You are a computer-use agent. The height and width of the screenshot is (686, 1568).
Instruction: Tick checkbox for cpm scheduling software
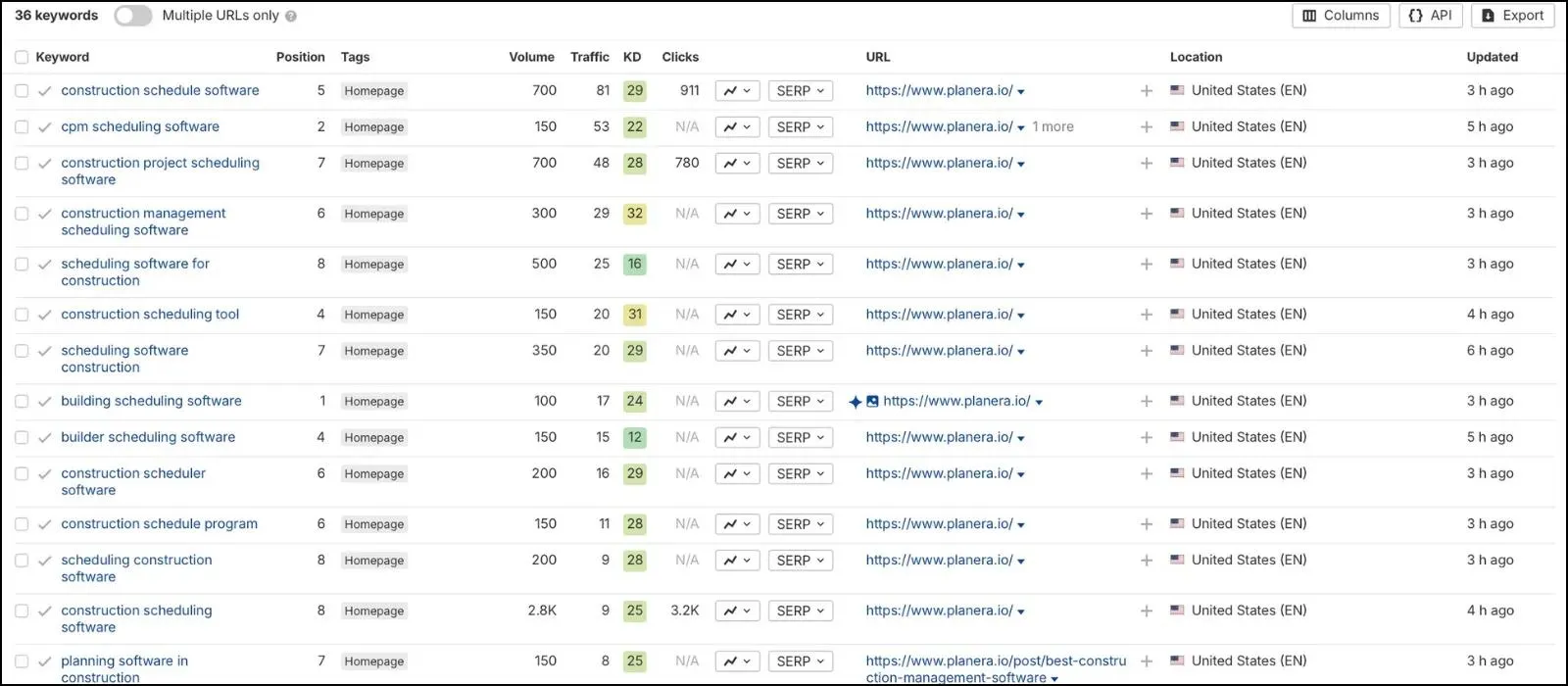click(x=22, y=127)
